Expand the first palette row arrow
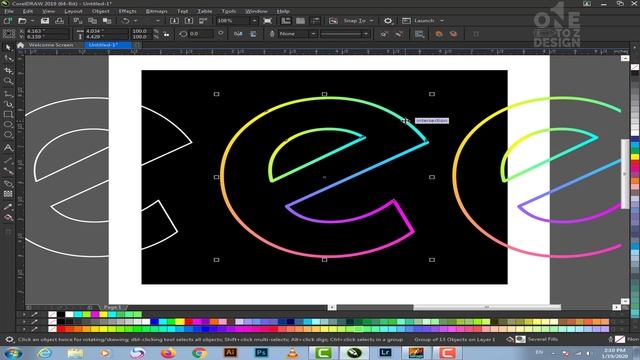Viewport: 640px width, 360px height. click(24, 314)
